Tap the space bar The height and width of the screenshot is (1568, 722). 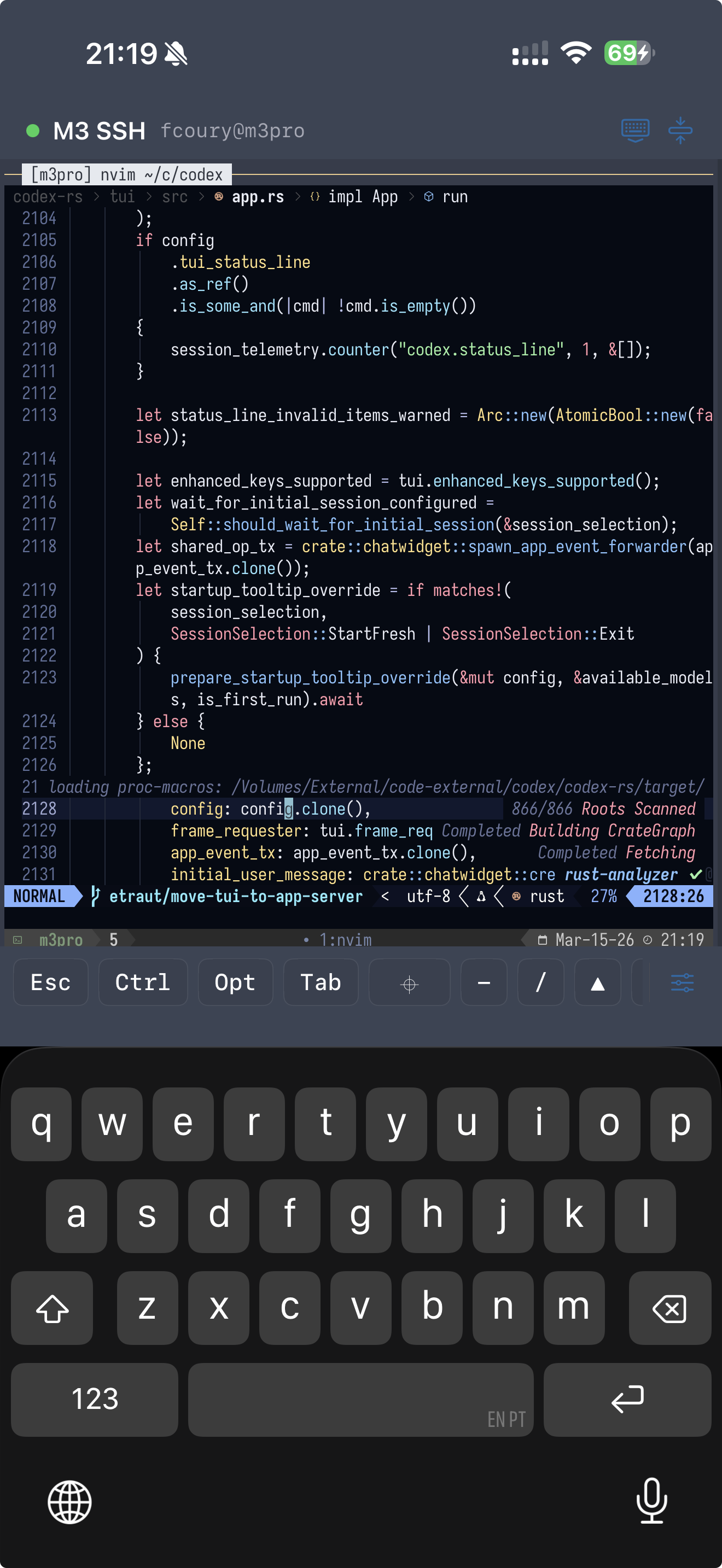(360, 1400)
